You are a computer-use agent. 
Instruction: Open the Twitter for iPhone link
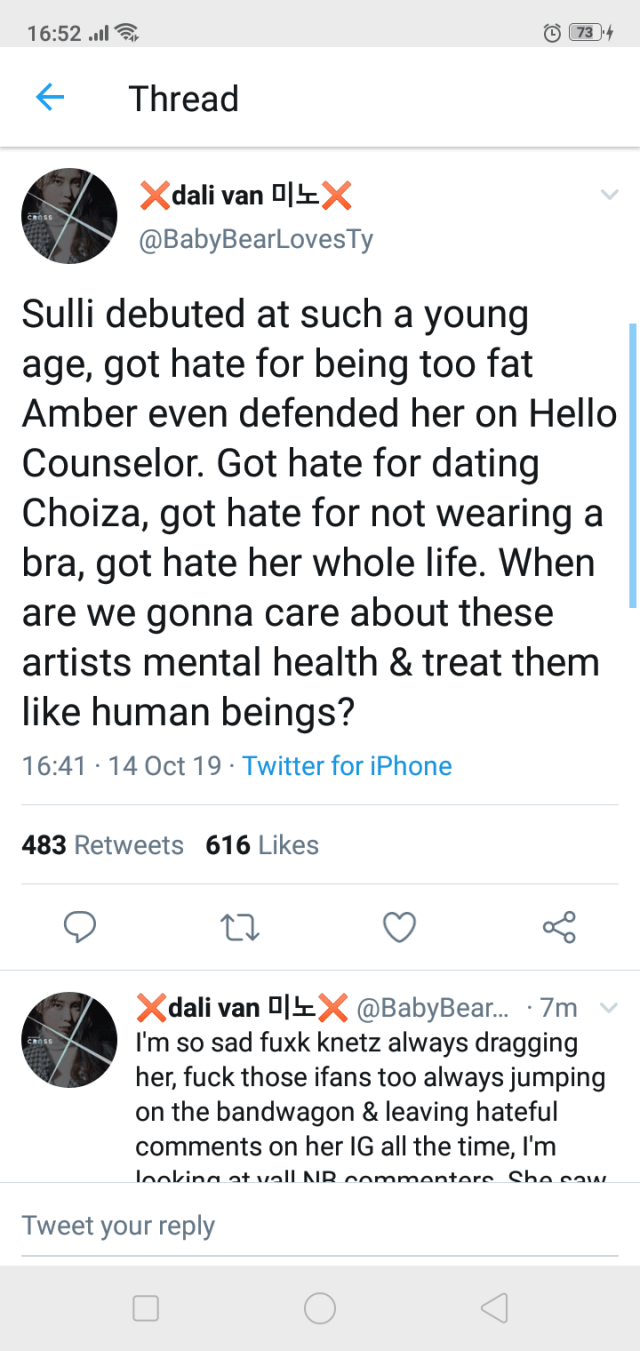[347, 766]
